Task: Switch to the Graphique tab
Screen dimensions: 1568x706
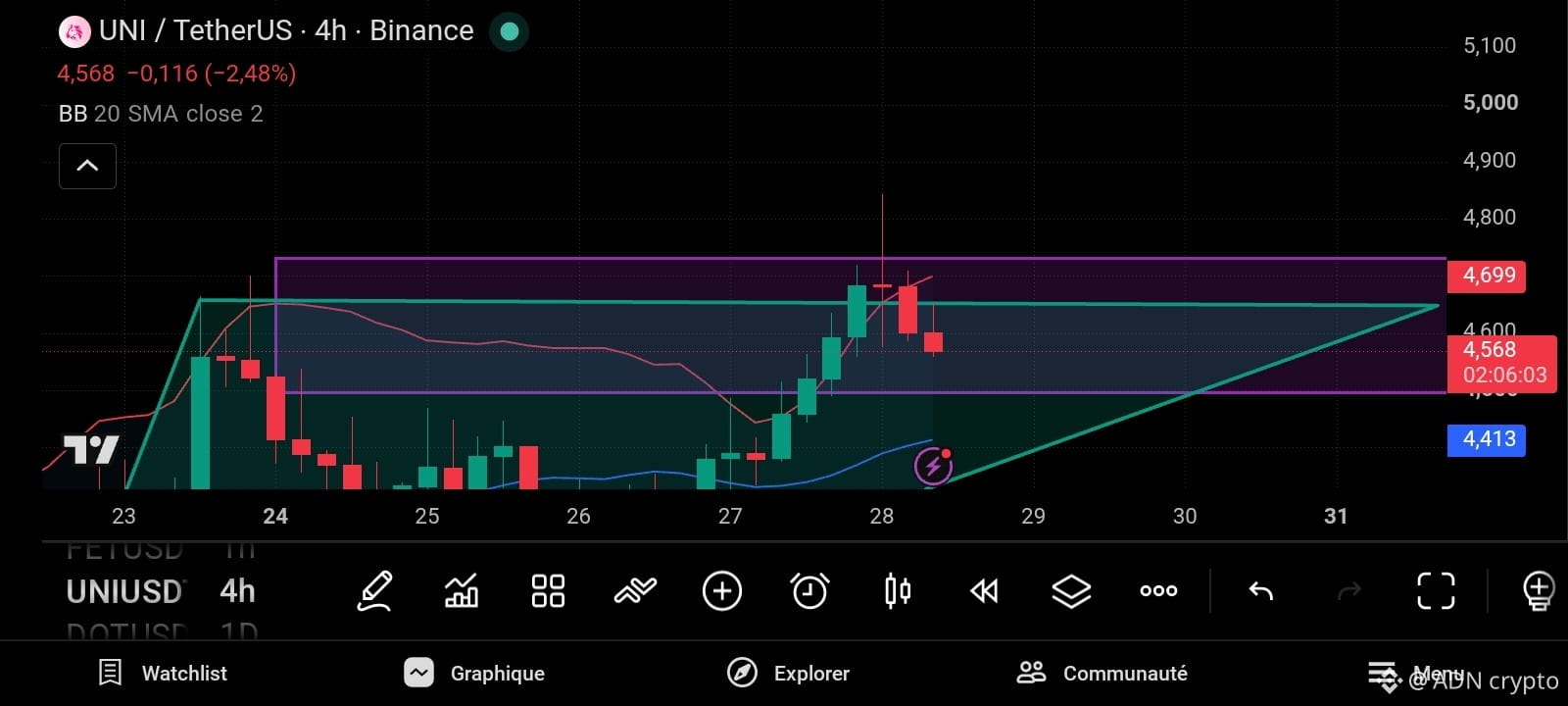Action: [474, 673]
